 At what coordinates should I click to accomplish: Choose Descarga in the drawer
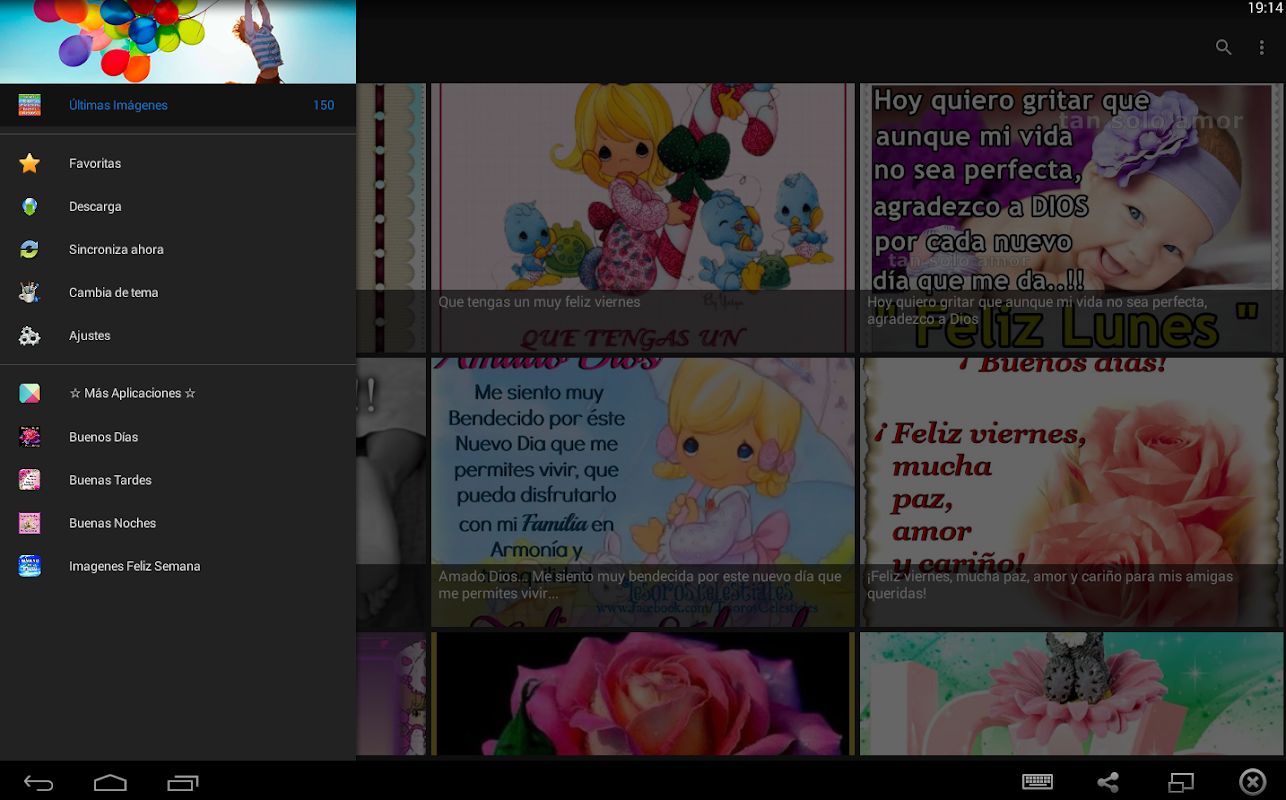(178, 206)
